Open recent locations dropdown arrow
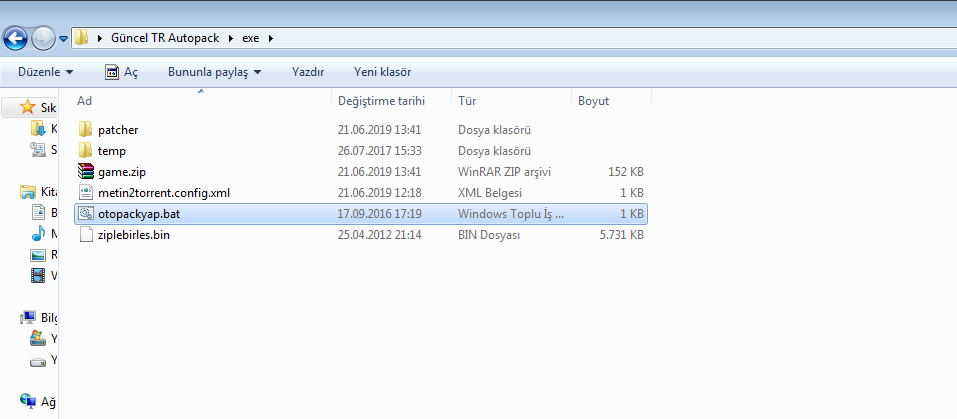The width and height of the screenshot is (957, 419). 64,39
